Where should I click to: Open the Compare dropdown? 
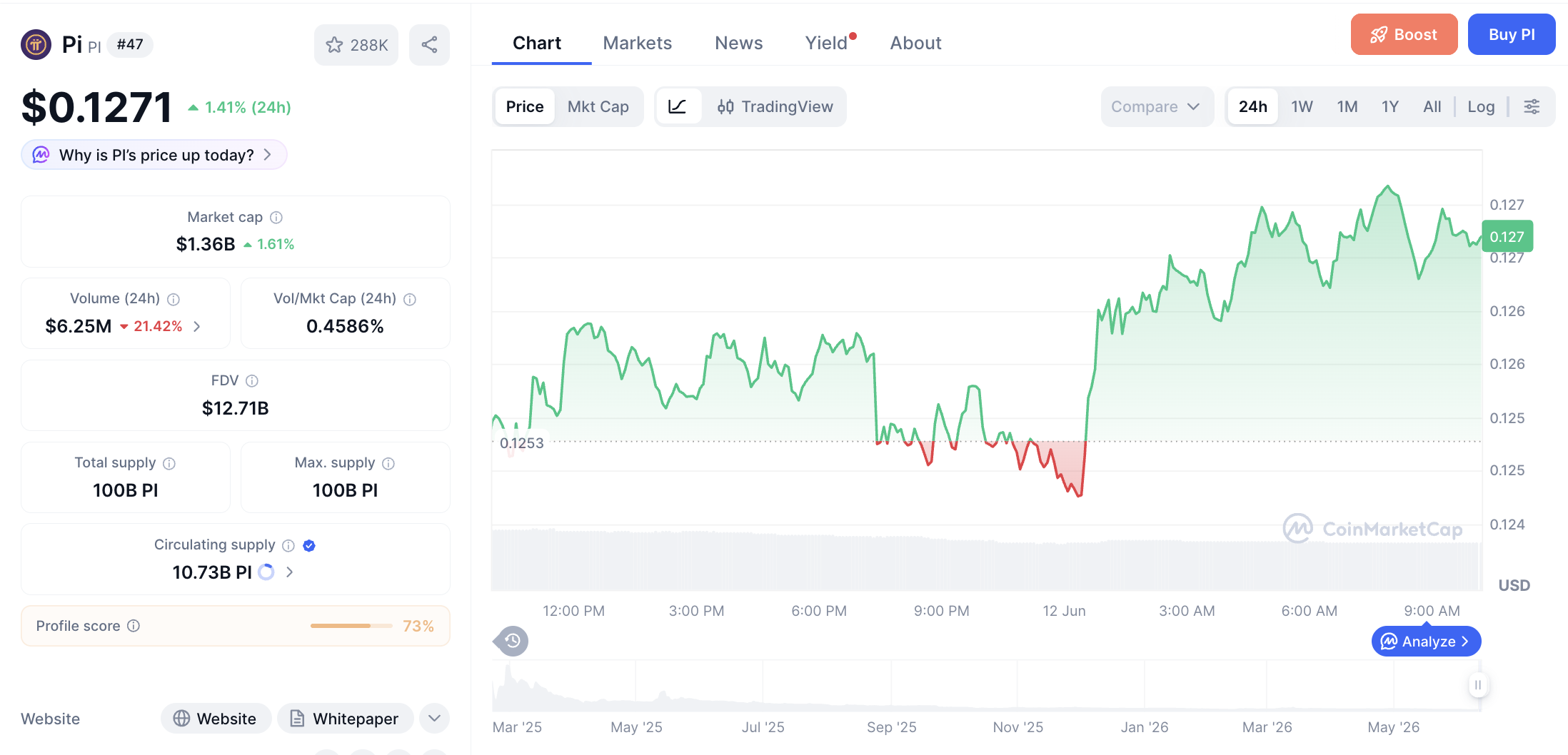point(1157,107)
